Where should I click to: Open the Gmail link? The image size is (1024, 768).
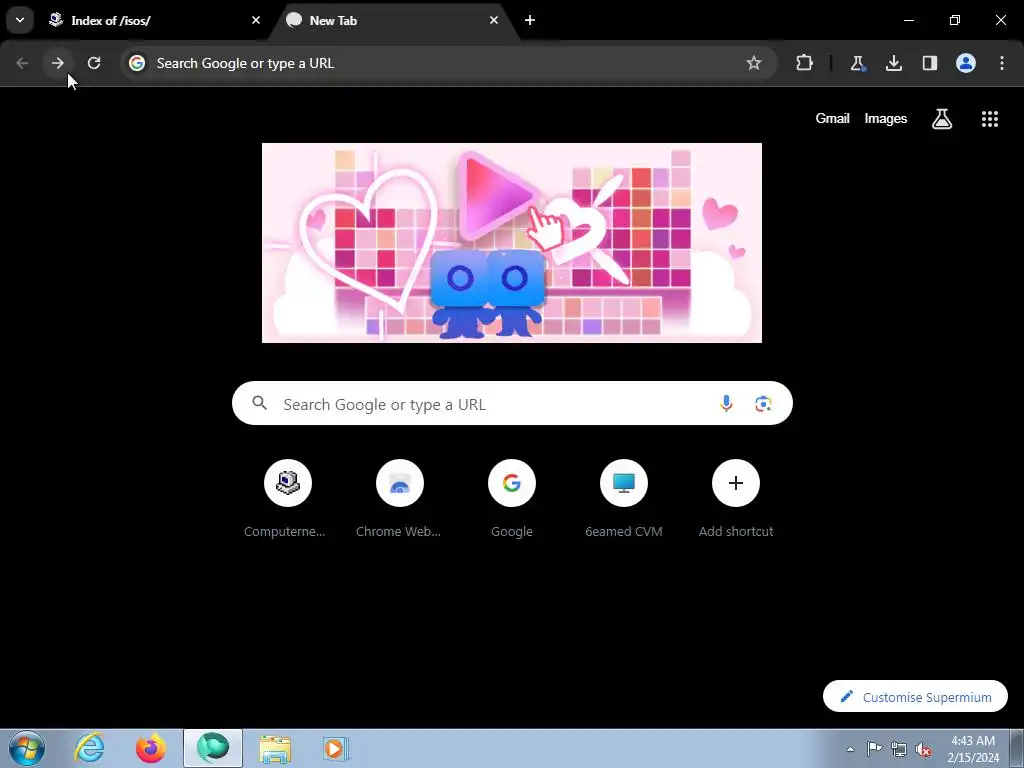tap(833, 119)
